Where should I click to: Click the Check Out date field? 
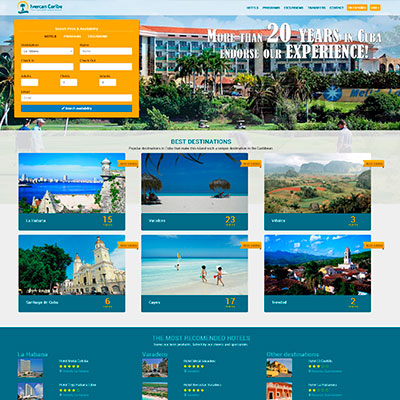coord(106,67)
